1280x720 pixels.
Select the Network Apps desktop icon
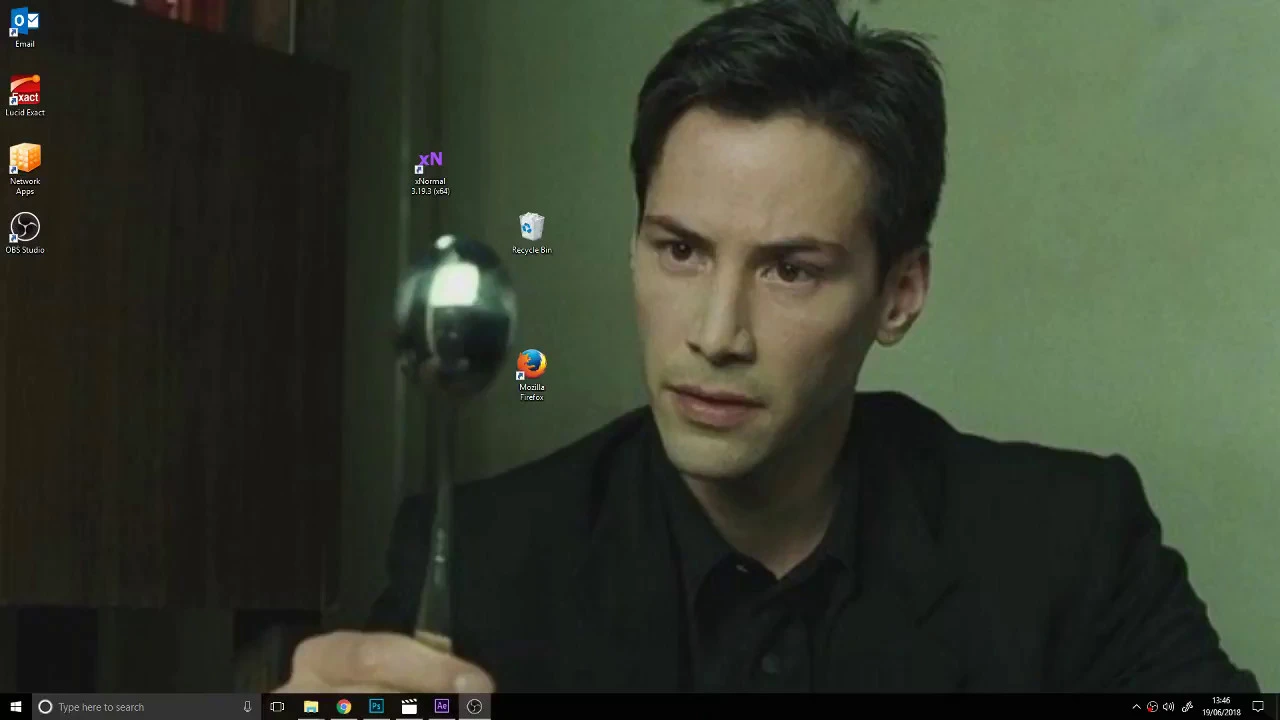(25, 170)
